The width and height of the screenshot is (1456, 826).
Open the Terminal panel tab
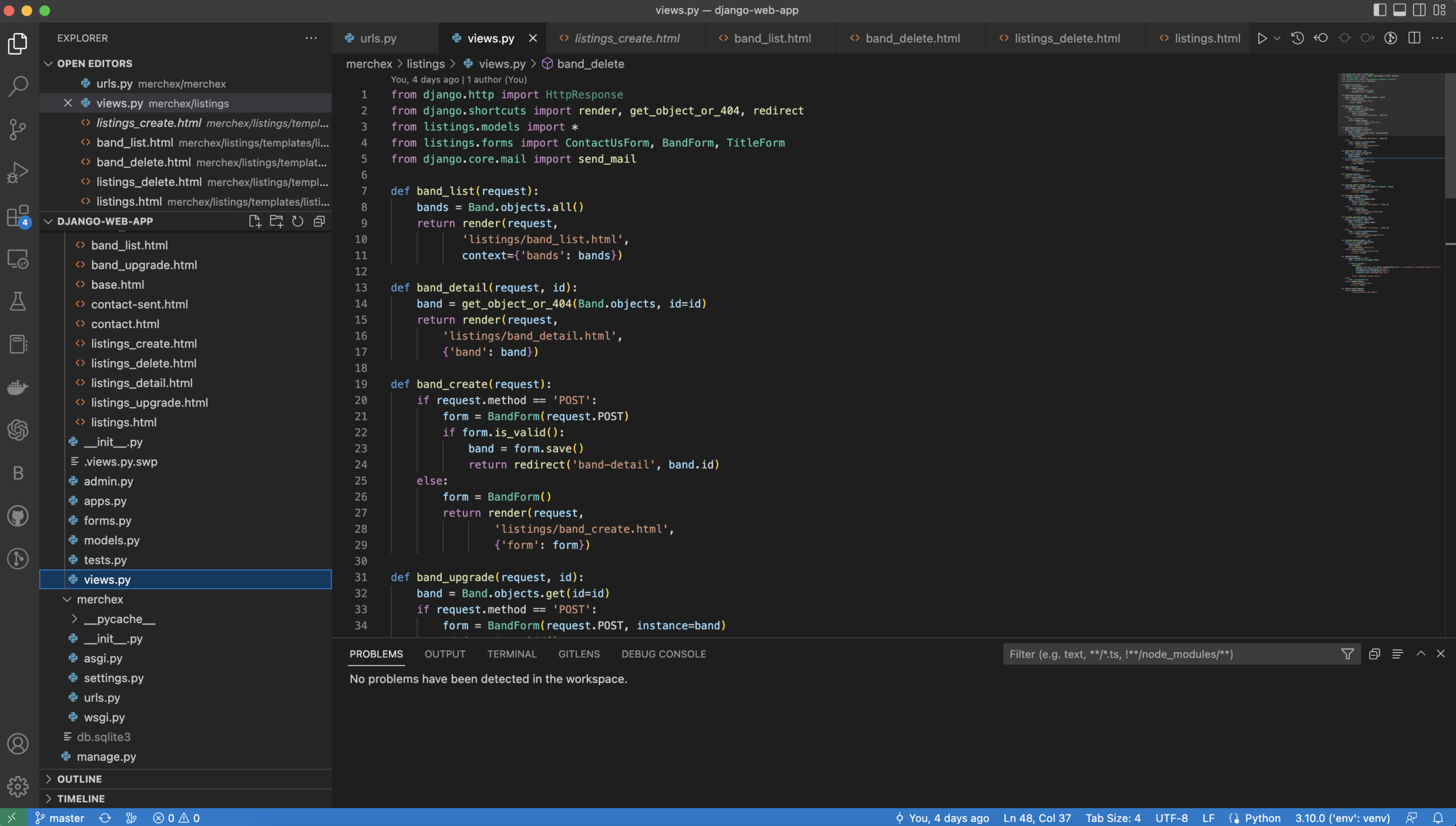(x=511, y=654)
